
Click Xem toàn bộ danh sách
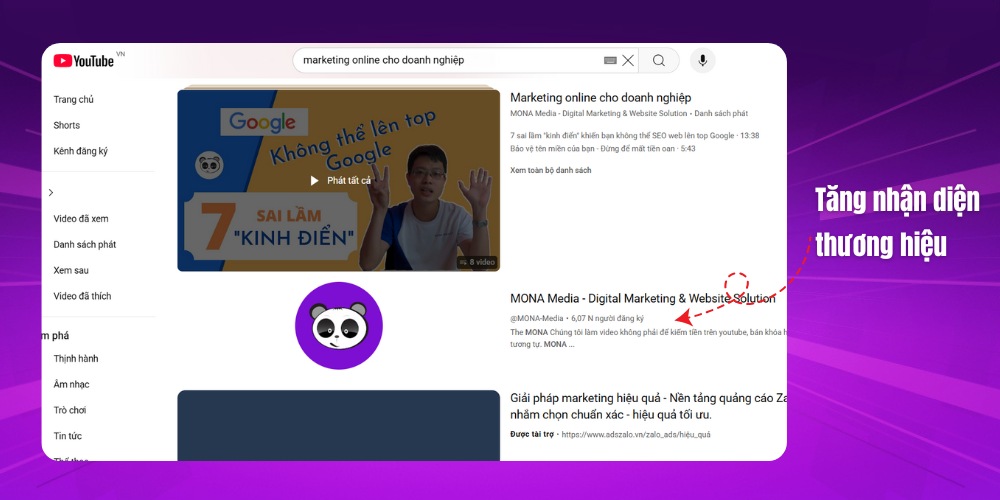pos(551,170)
